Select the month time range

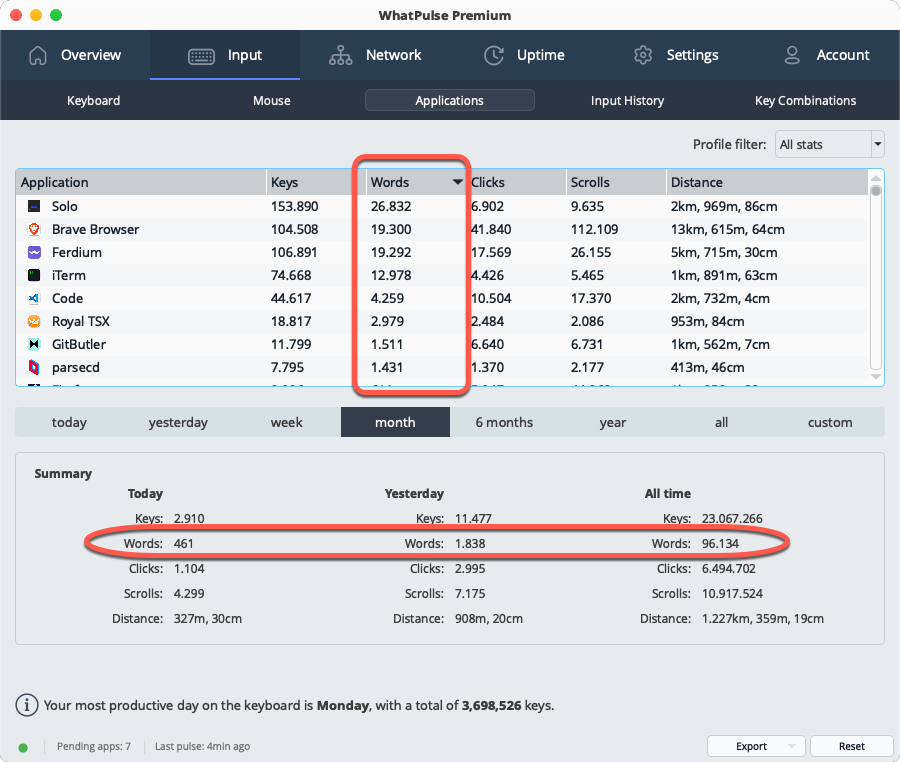point(395,422)
